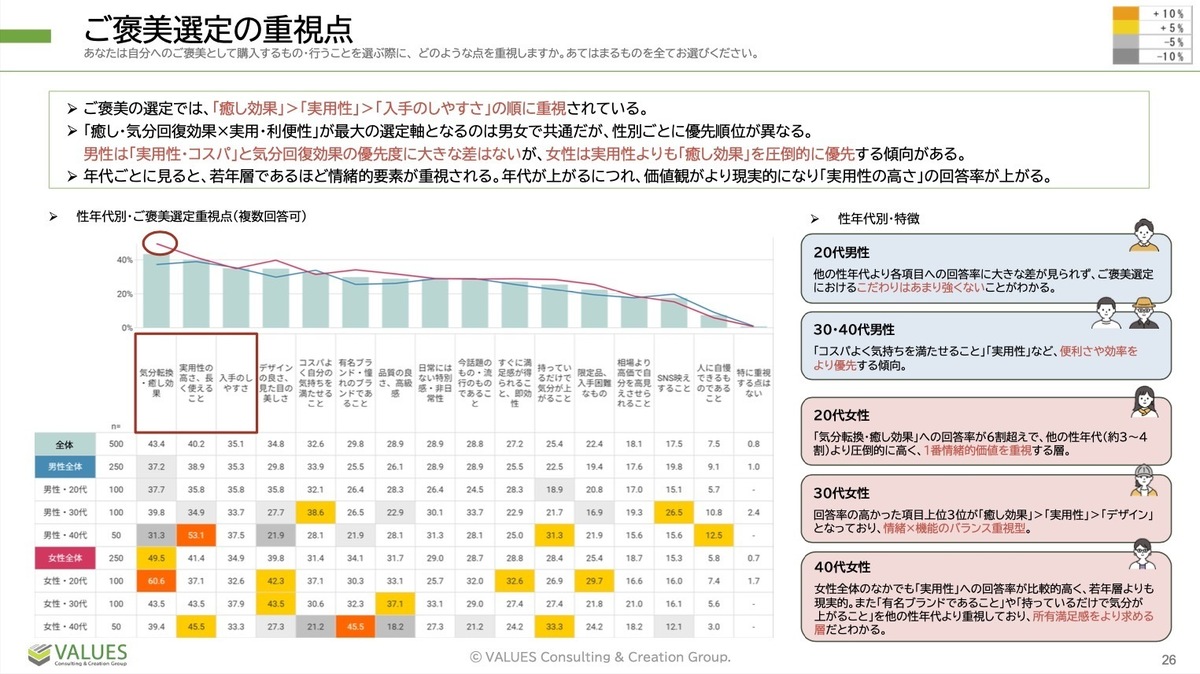Click the 気分転換・癒し効果 column header

coord(156,382)
